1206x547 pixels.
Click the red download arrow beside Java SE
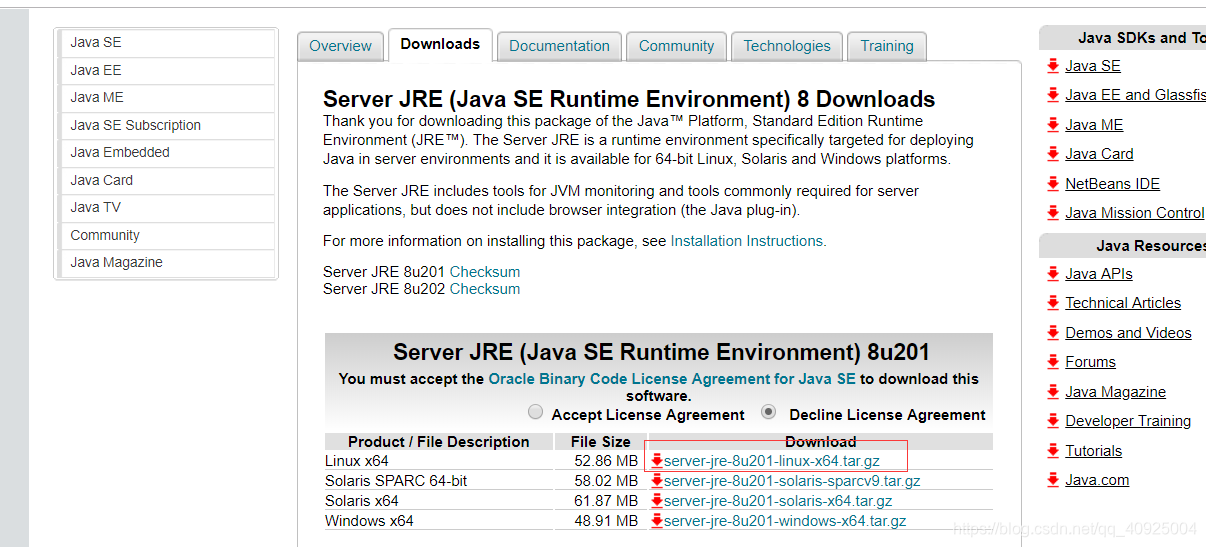(x=1053, y=66)
